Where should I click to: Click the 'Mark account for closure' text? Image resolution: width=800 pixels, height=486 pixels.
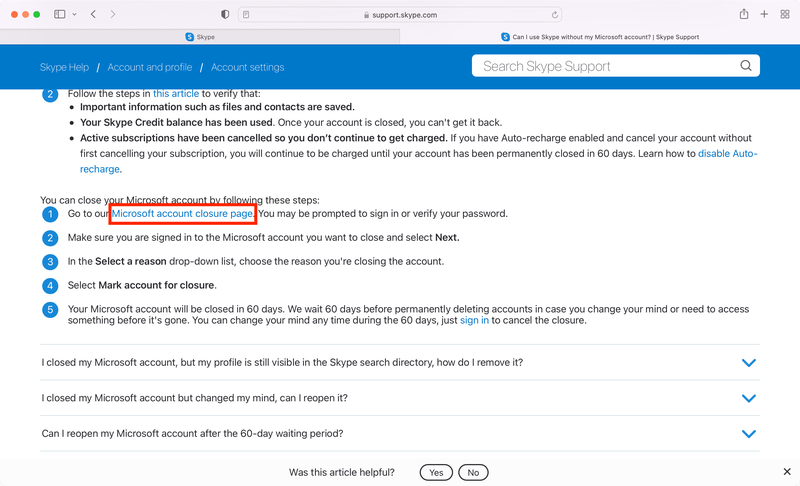[x=156, y=285]
